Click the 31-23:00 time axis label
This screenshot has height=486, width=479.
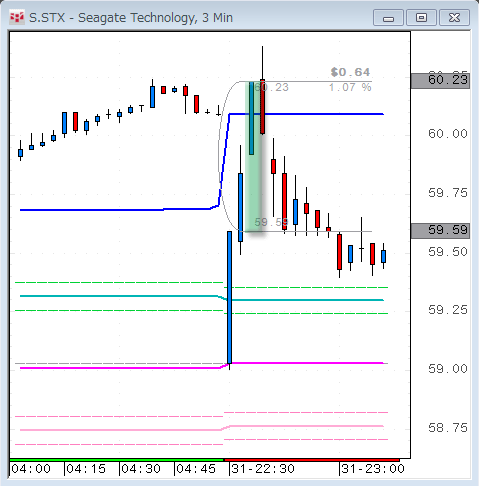click(x=373, y=469)
